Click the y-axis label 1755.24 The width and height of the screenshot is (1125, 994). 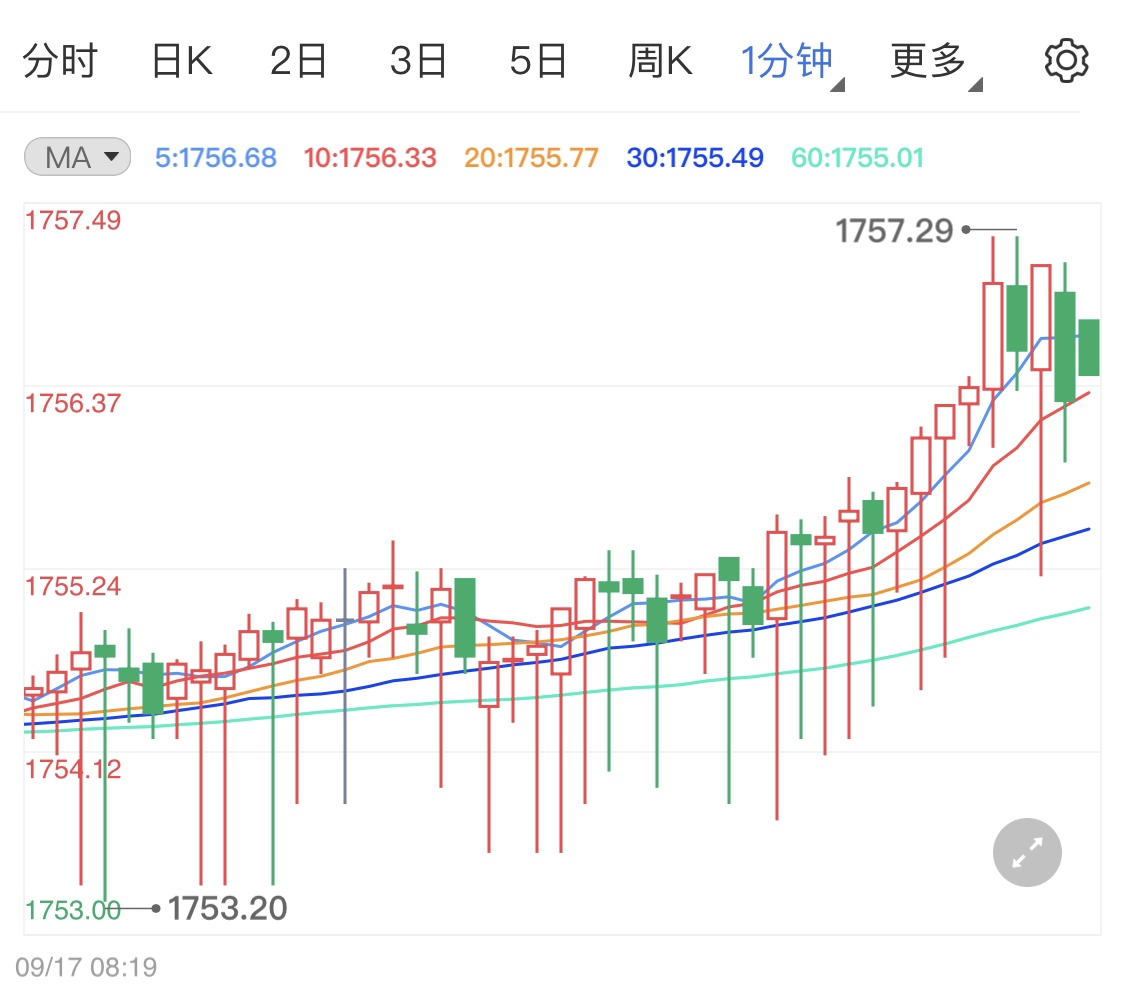point(73,586)
